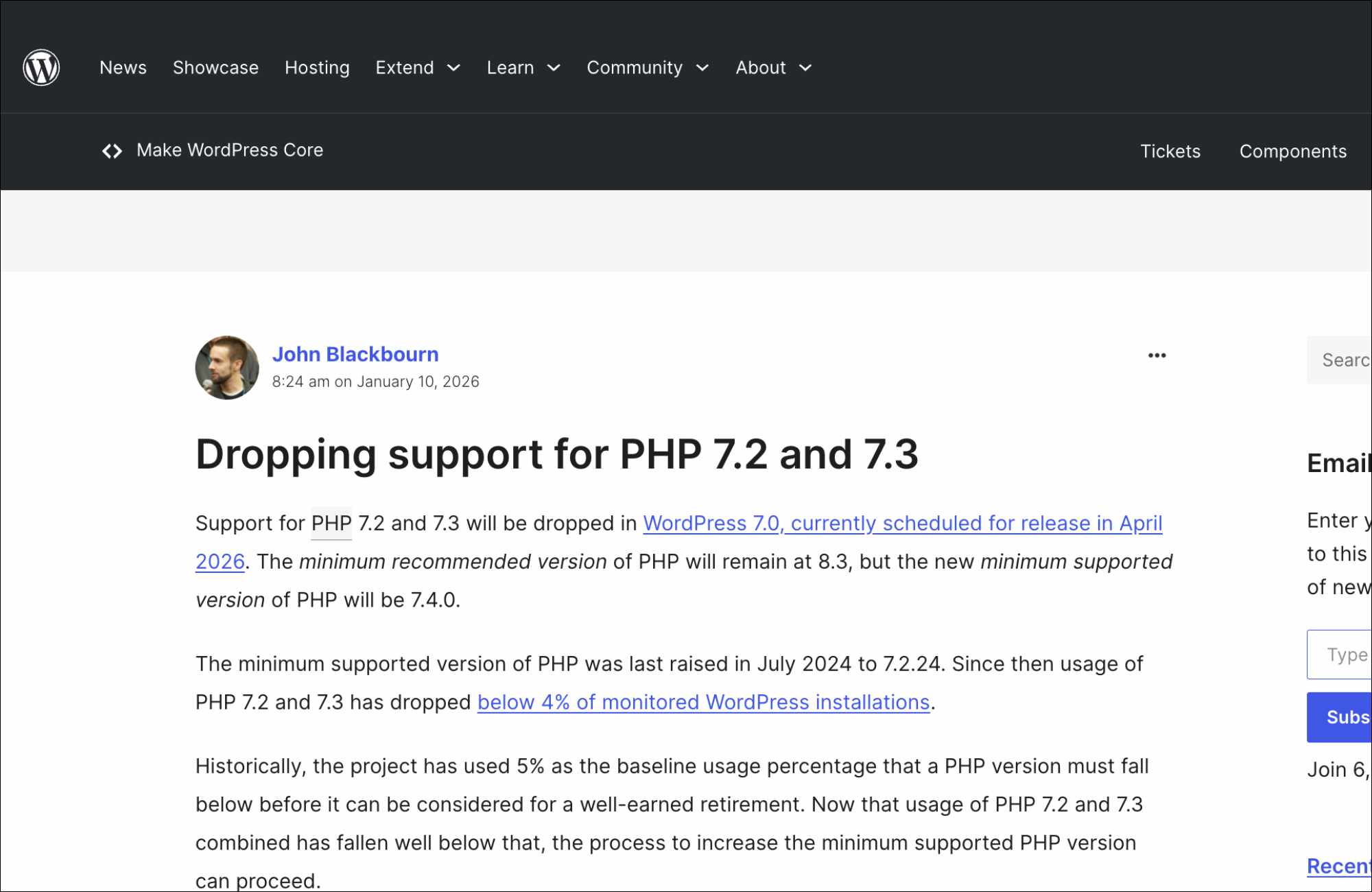
Task: Select the Showcase menu item
Action: [x=215, y=67]
